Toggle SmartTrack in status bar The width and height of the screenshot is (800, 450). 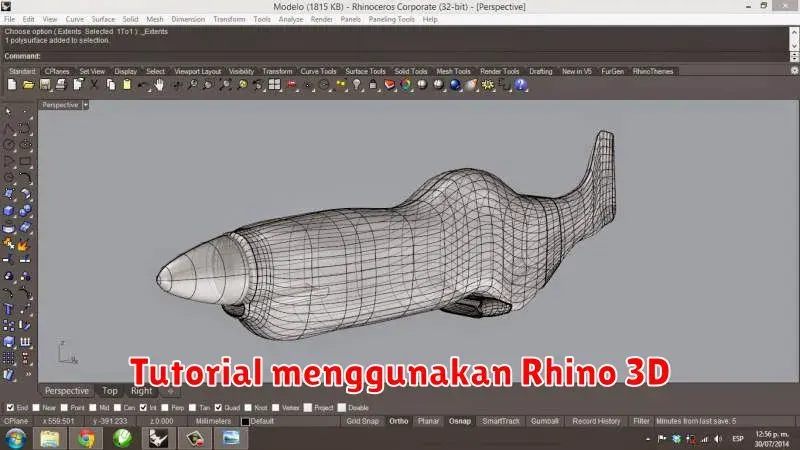(x=501, y=421)
